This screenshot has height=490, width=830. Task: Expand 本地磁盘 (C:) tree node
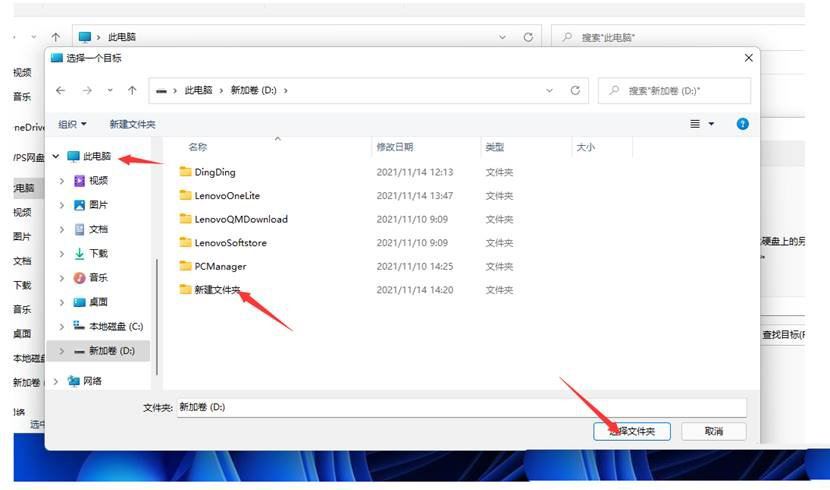[x=61, y=326]
